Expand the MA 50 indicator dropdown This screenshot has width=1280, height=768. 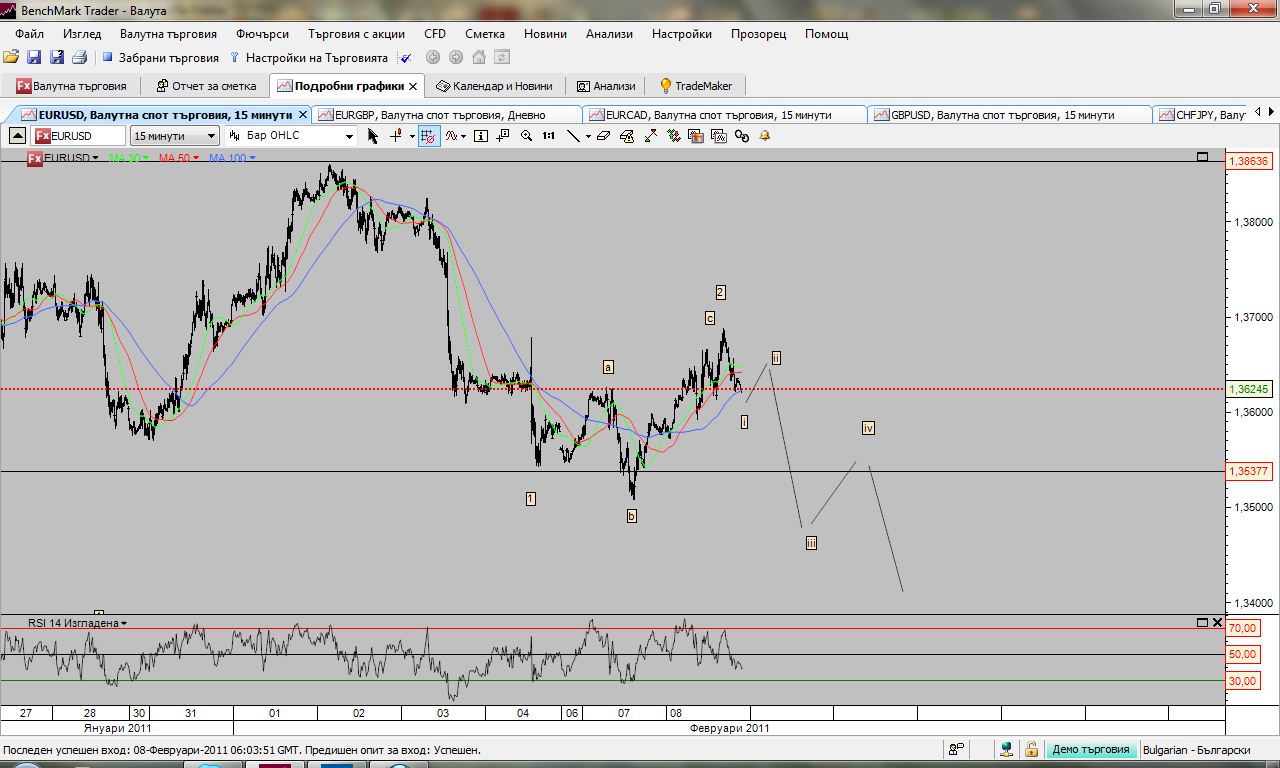pos(196,159)
